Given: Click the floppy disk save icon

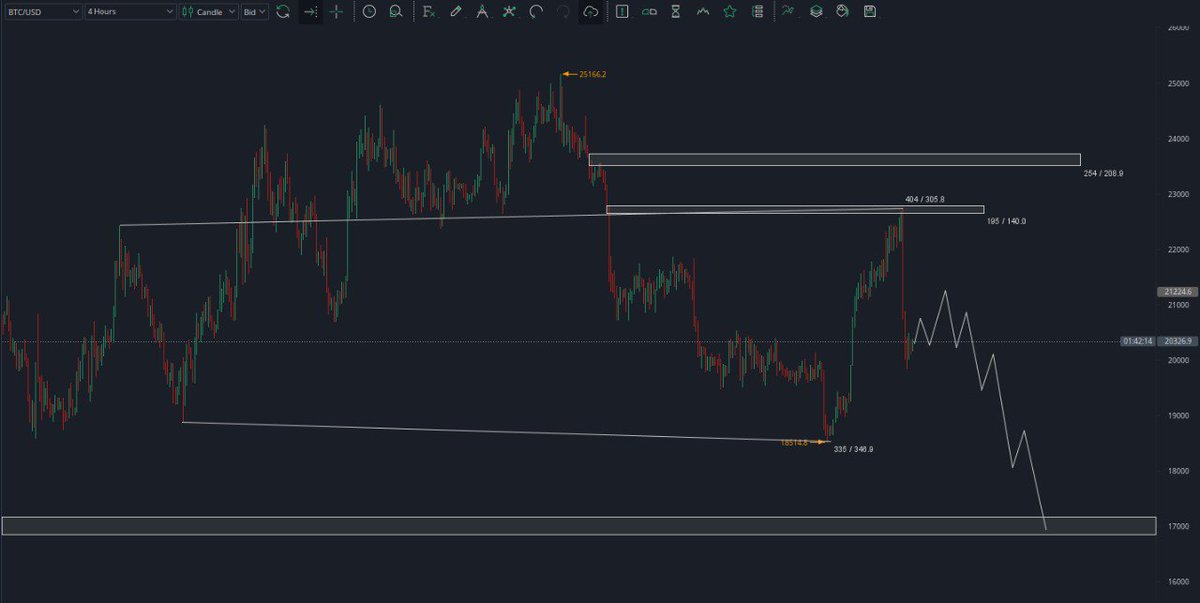Looking at the screenshot, I should 869,12.
